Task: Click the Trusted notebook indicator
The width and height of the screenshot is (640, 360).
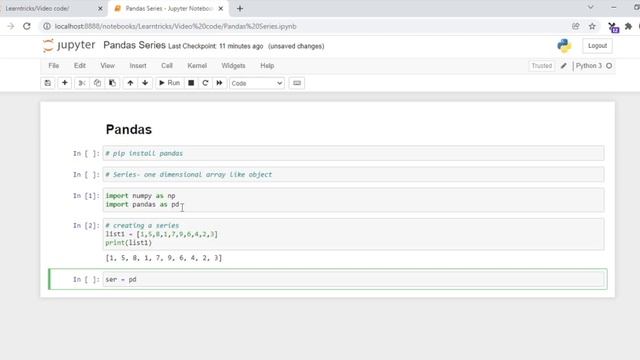Action: point(542,66)
